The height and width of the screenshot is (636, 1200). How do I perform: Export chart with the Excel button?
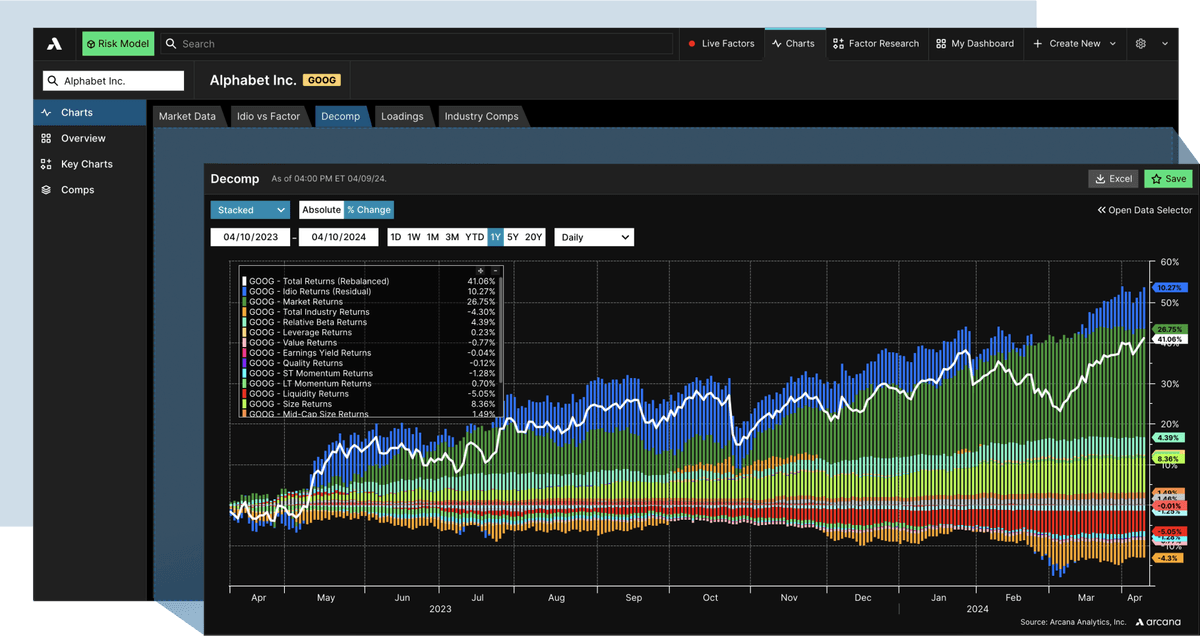1114,179
